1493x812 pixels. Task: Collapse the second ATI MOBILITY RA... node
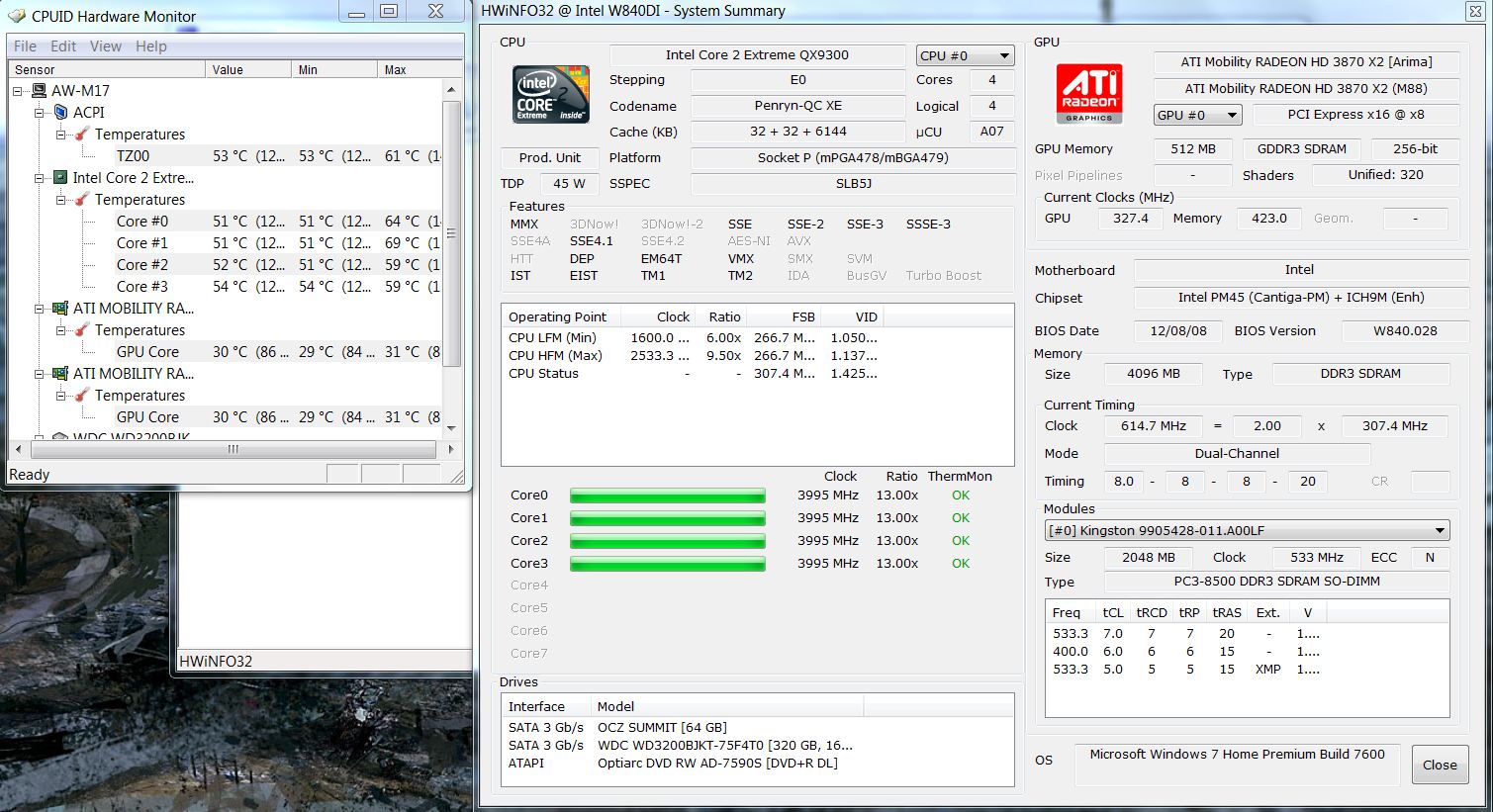tap(40, 374)
